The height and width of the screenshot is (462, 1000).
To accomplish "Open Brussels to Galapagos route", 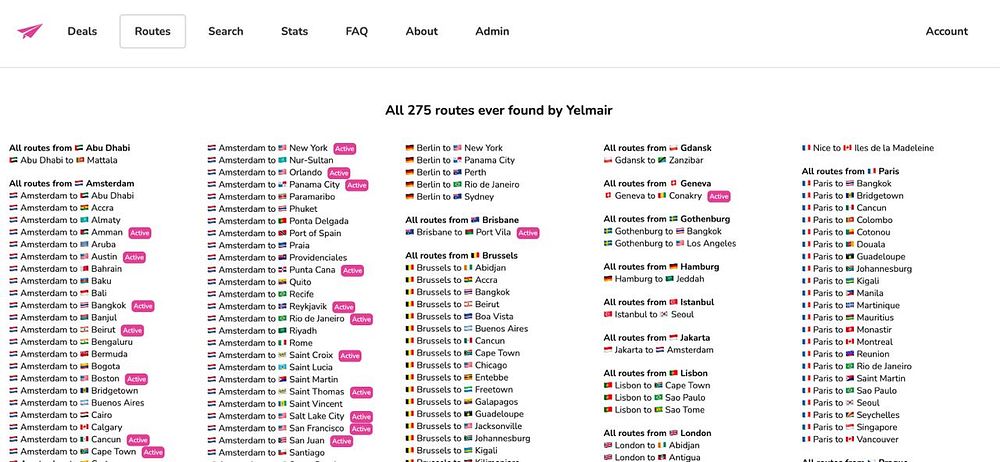I will (x=462, y=402).
